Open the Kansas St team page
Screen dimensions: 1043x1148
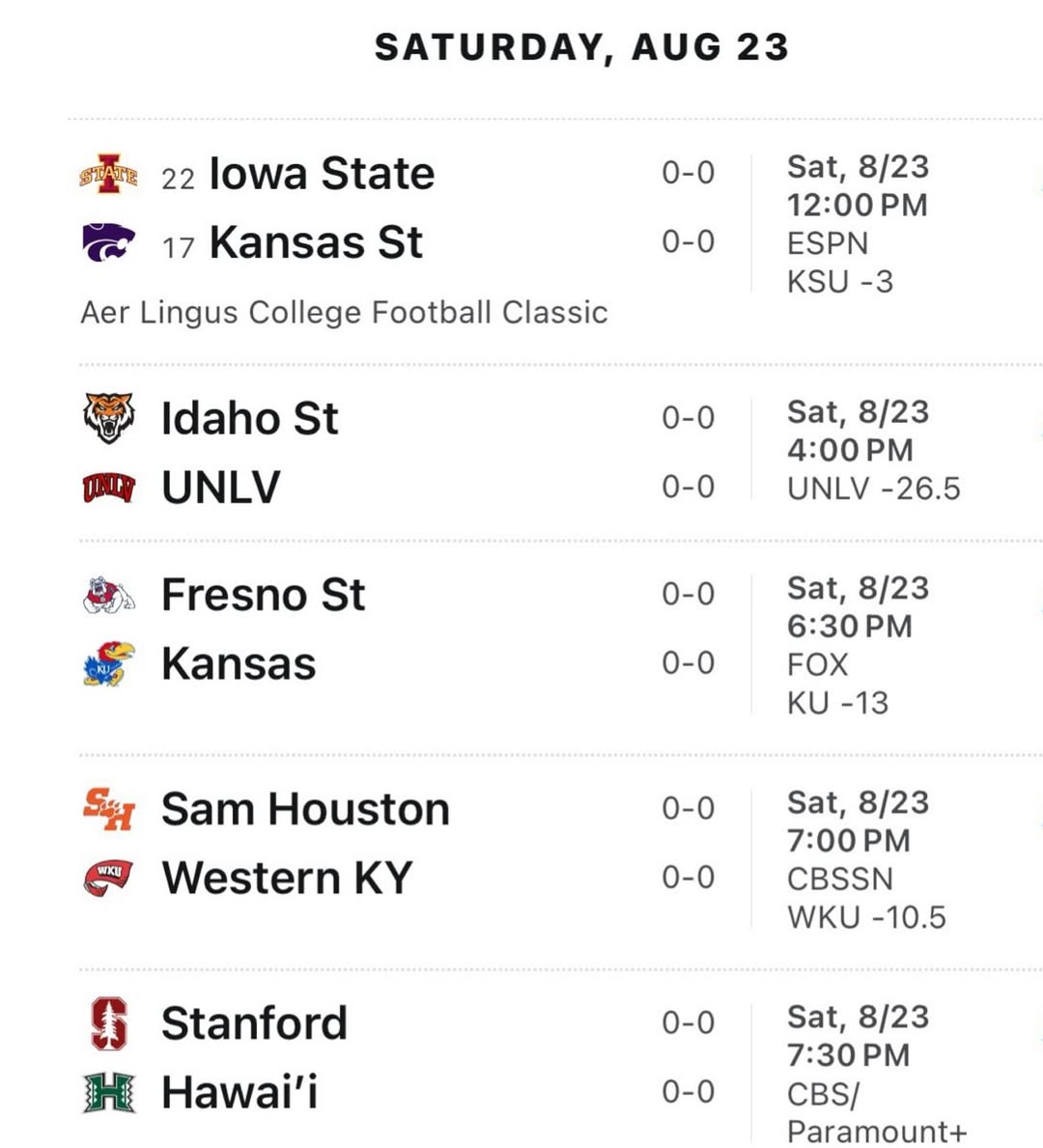[316, 242]
